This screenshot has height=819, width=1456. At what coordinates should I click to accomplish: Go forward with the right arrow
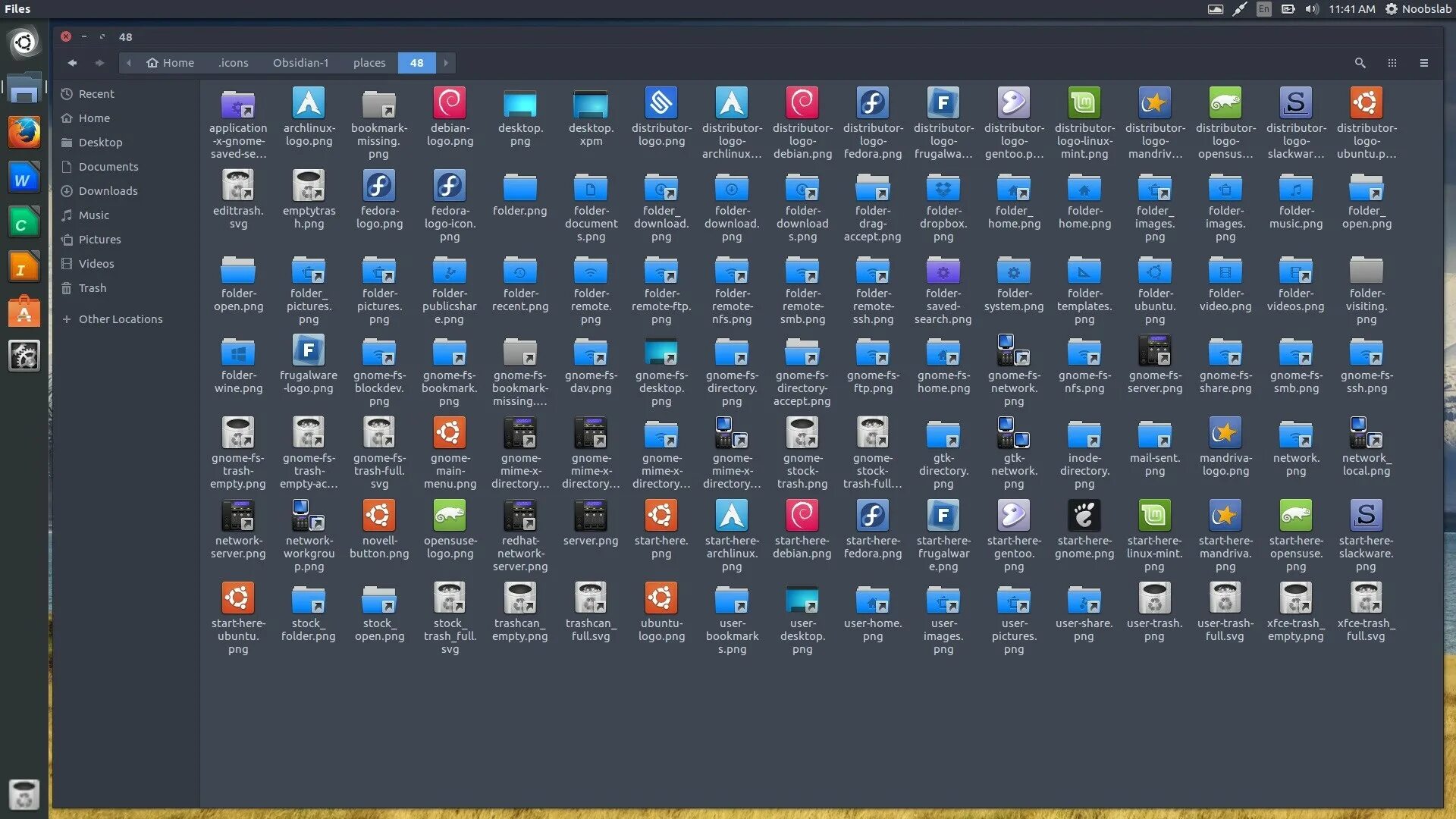click(99, 63)
